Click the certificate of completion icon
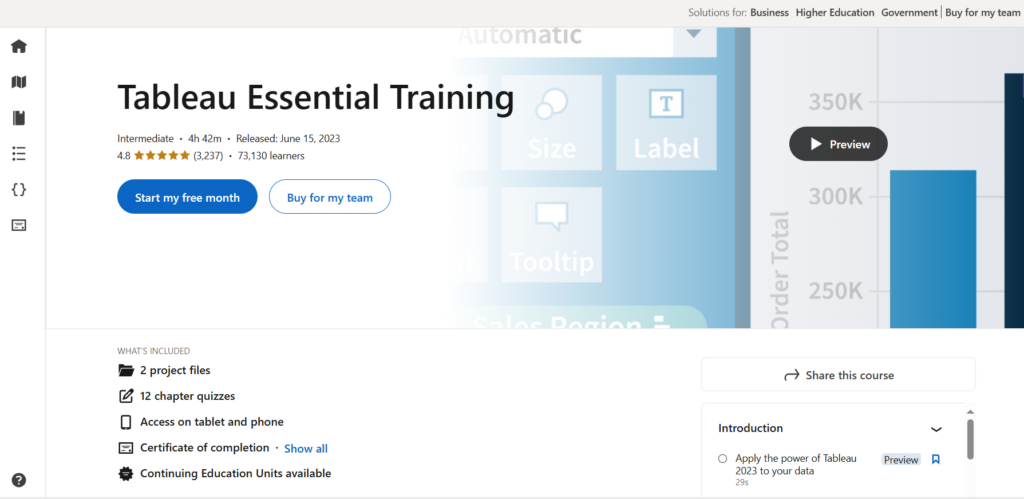Viewport: 1024px width, 499px height. point(126,448)
